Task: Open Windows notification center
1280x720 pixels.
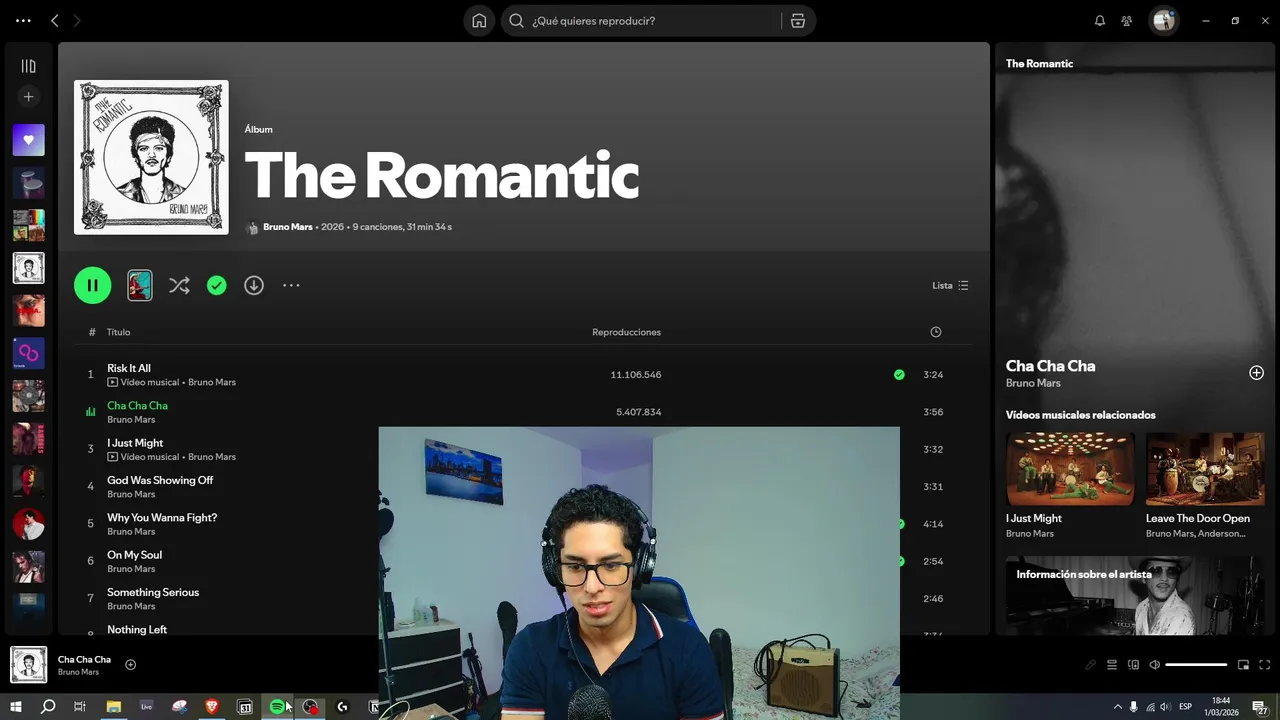Action: tap(1259, 707)
